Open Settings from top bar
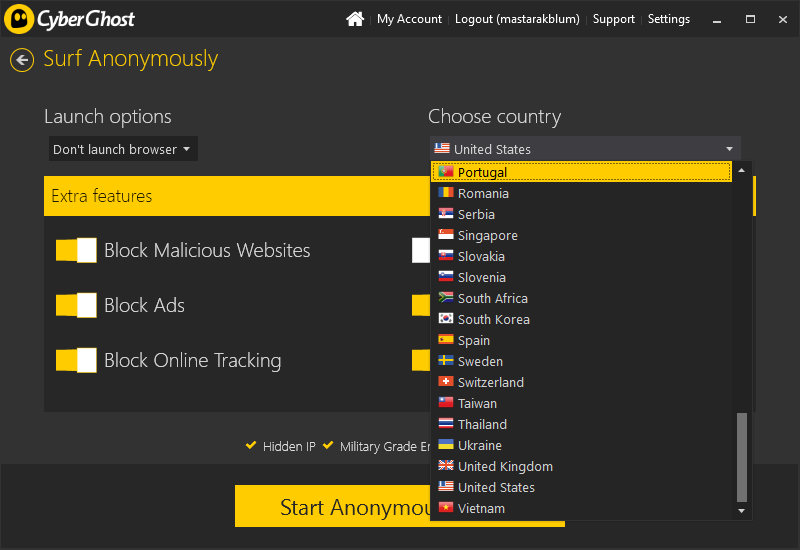Viewport: 800px width, 550px height. pos(668,19)
